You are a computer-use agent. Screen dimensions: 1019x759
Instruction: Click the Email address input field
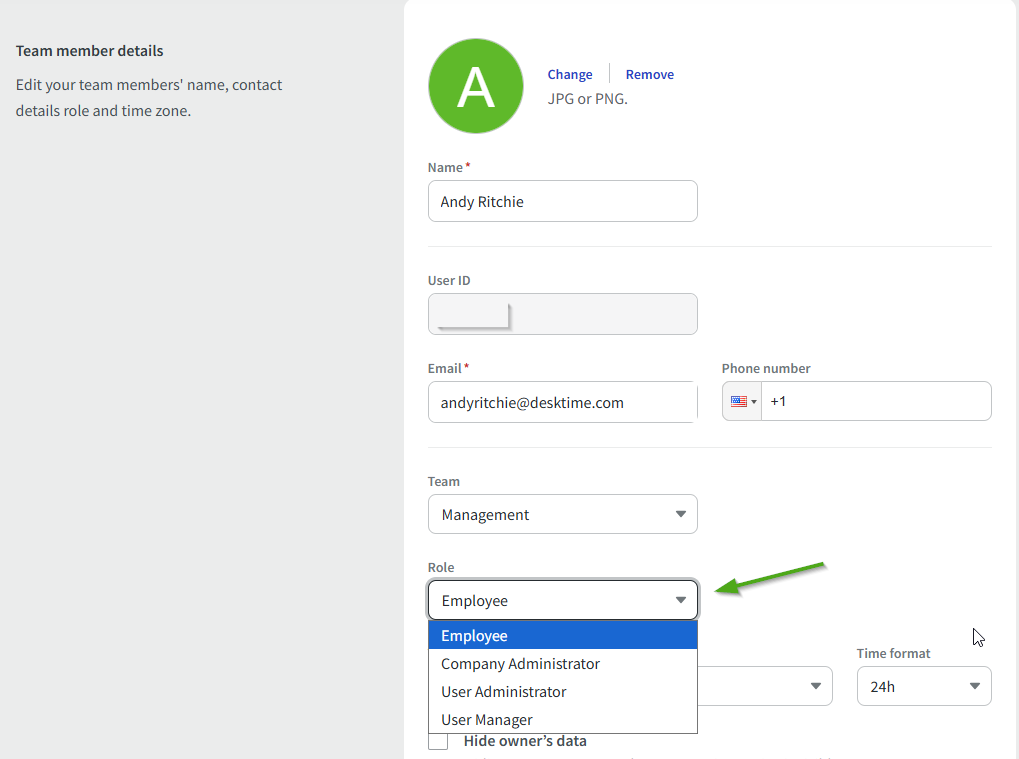click(562, 402)
